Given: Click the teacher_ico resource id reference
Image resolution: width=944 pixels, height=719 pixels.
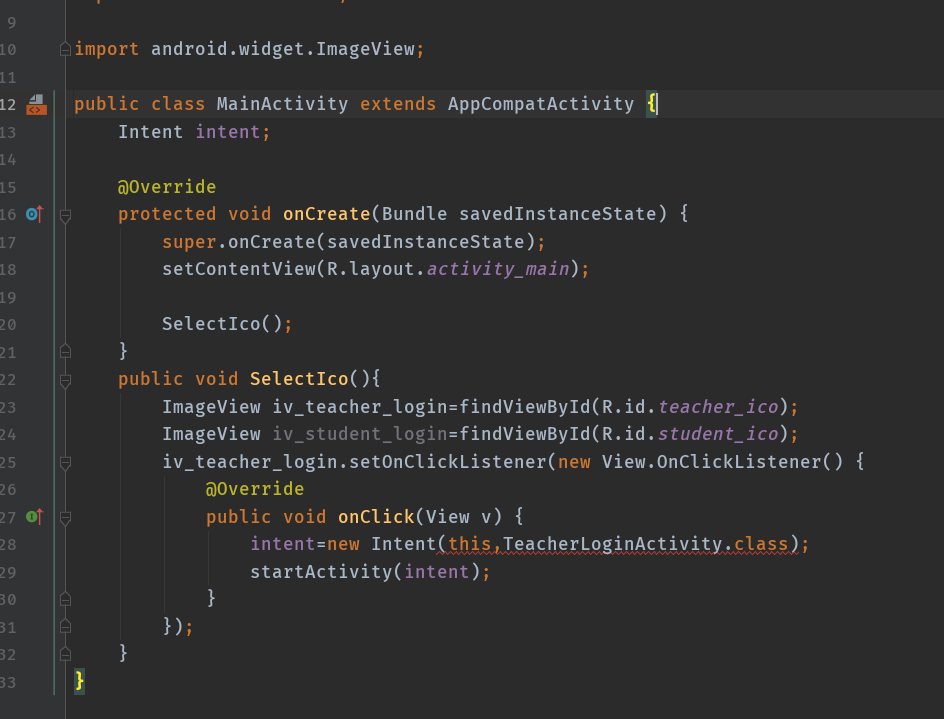Looking at the screenshot, I should pos(717,407).
